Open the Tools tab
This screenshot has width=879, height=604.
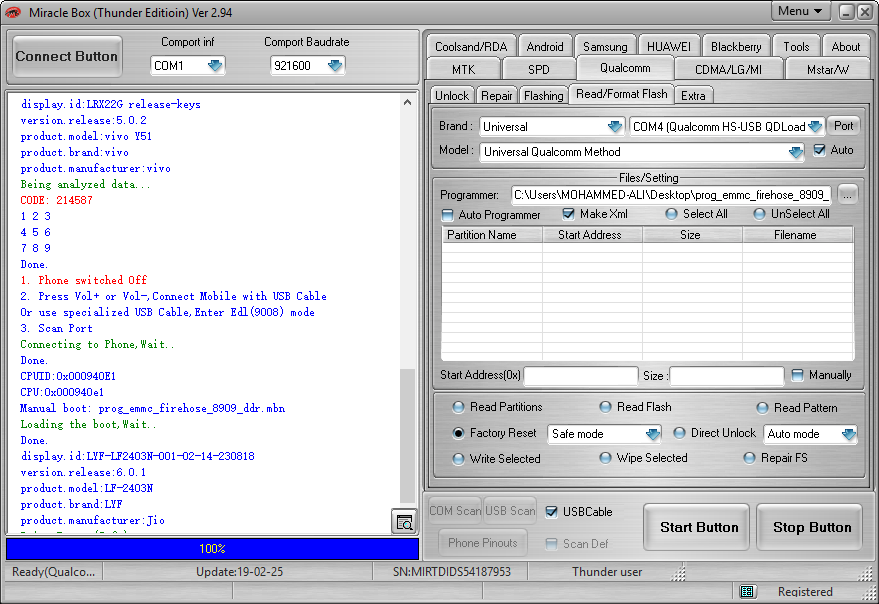(x=796, y=47)
